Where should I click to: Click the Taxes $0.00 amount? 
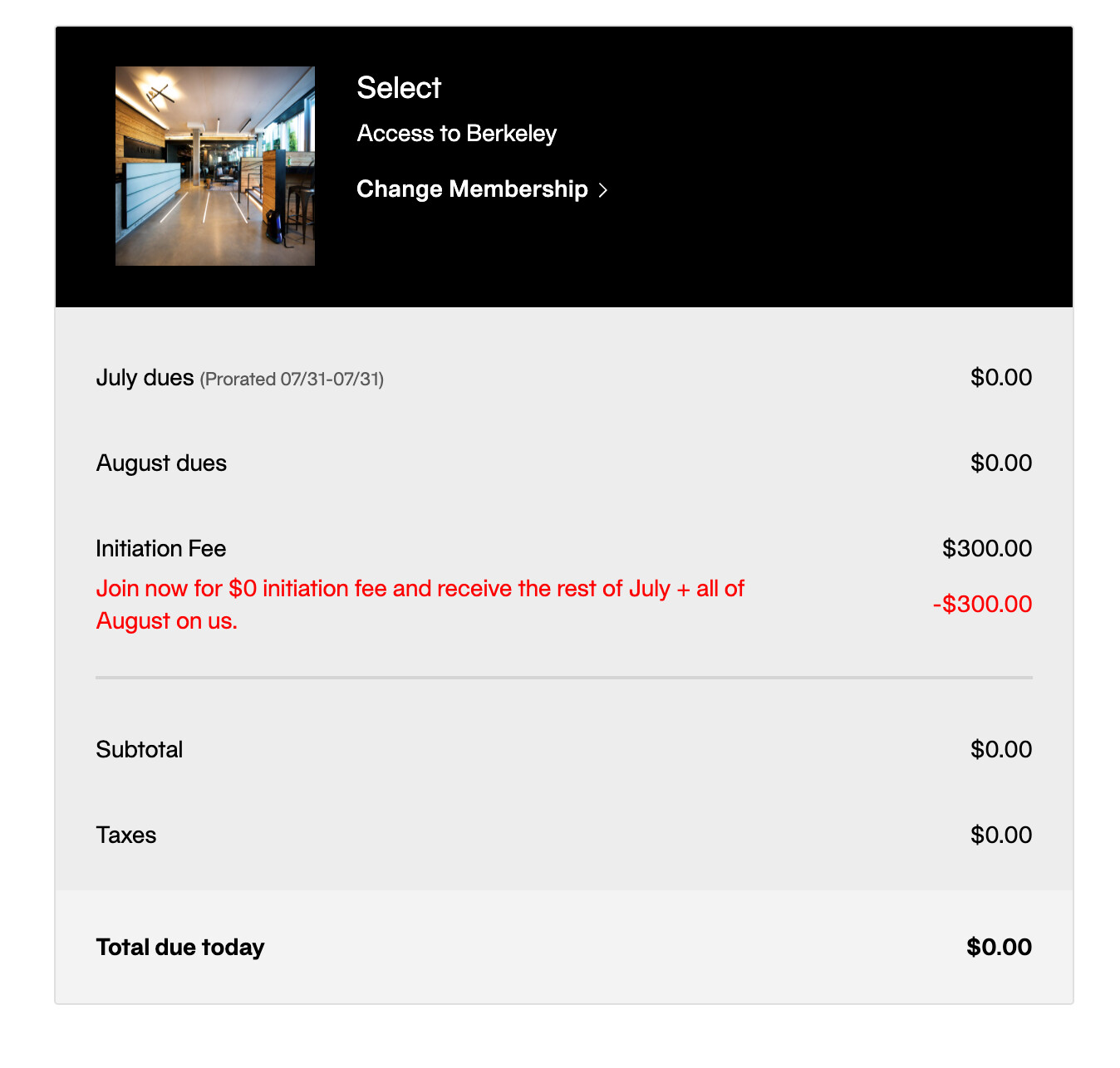[1001, 835]
